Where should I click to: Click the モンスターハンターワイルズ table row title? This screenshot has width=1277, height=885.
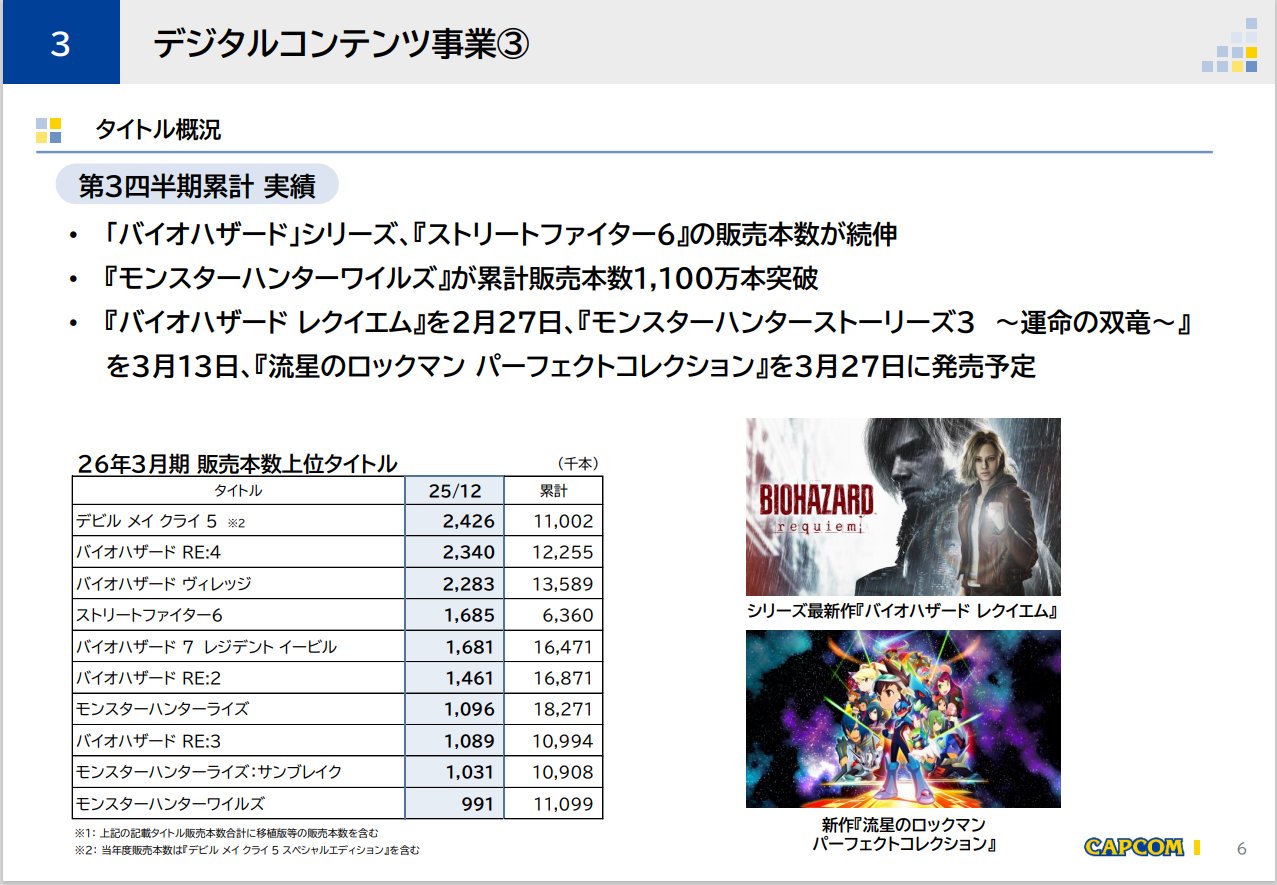pyautogui.click(x=170, y=803)
